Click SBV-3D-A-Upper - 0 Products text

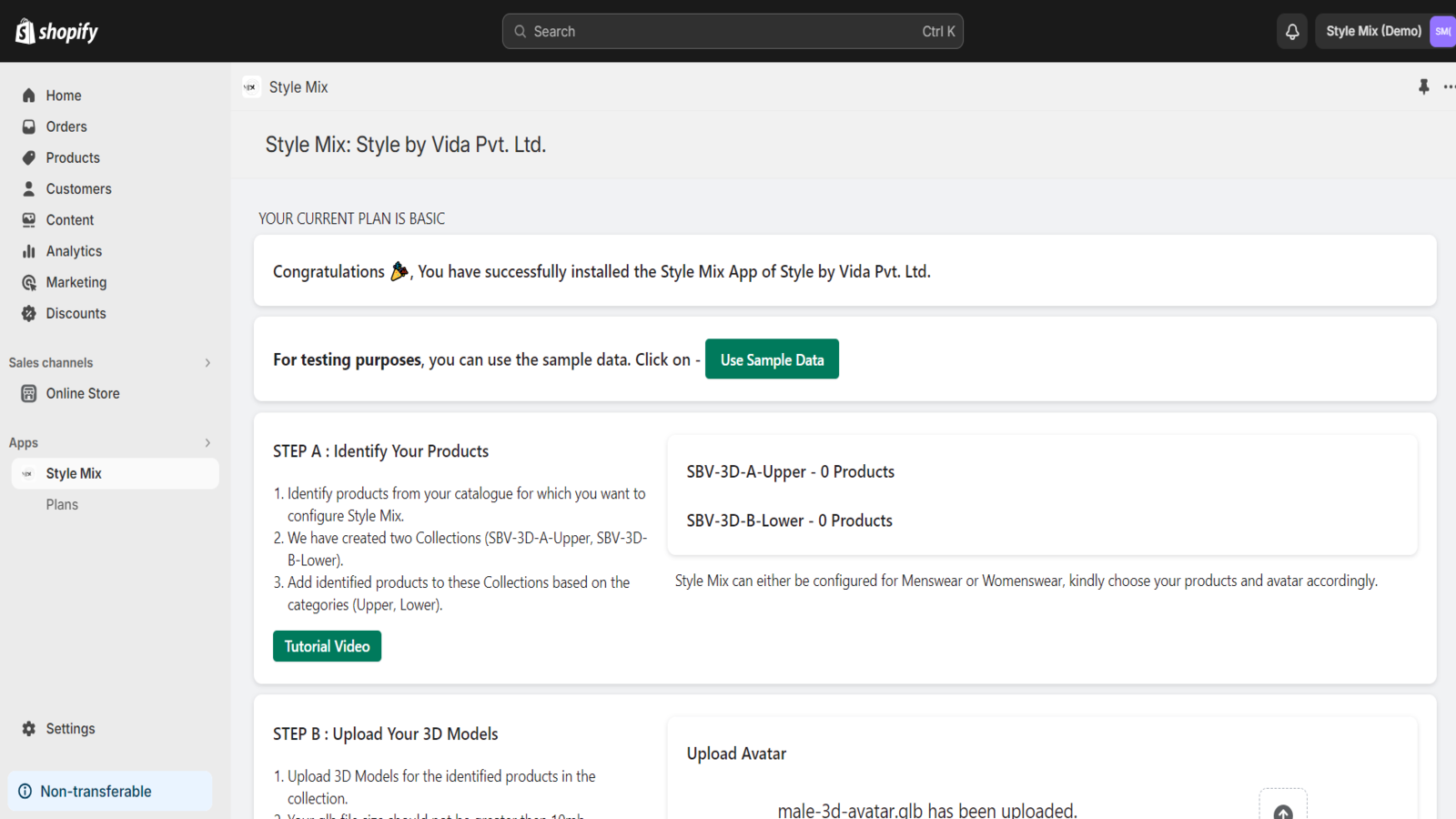pyautogui.click(x=790, y=471)
